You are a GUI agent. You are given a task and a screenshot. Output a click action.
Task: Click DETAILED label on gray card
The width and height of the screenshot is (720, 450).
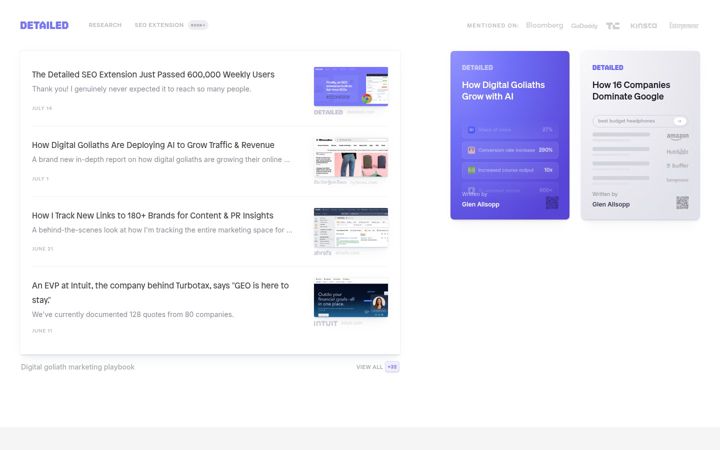click(x=608, y=68)
